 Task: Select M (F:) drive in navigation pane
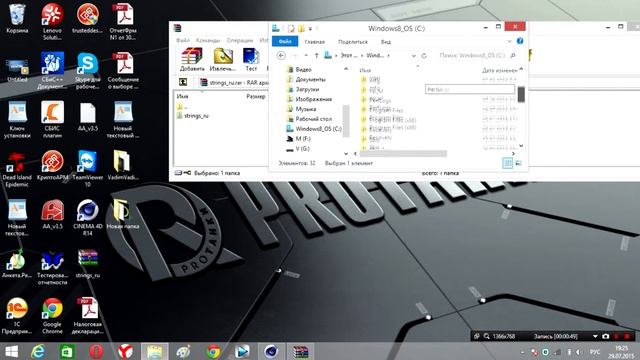tap(298, 139)
